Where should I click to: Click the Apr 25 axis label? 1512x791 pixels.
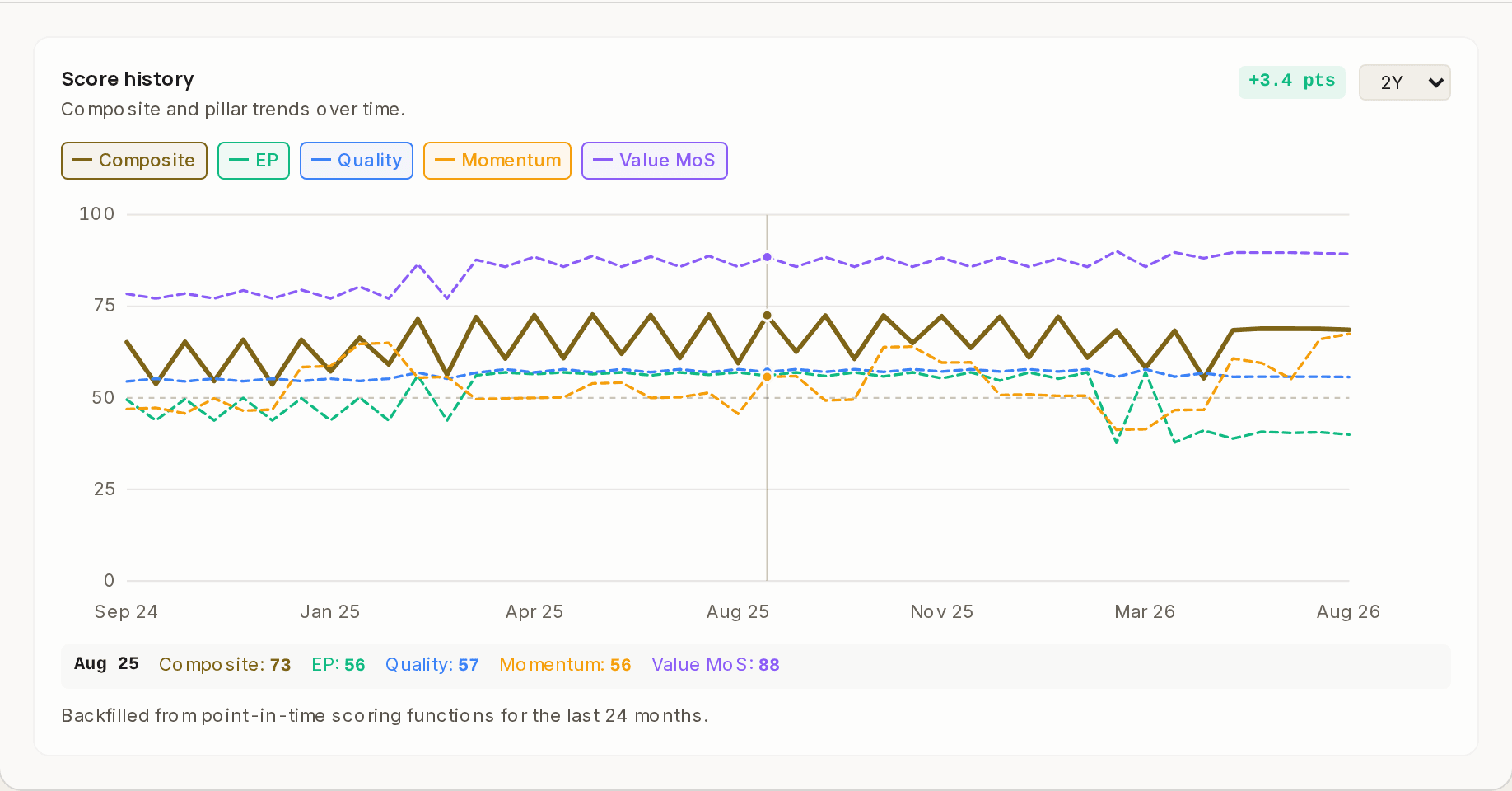coord(534,611)
